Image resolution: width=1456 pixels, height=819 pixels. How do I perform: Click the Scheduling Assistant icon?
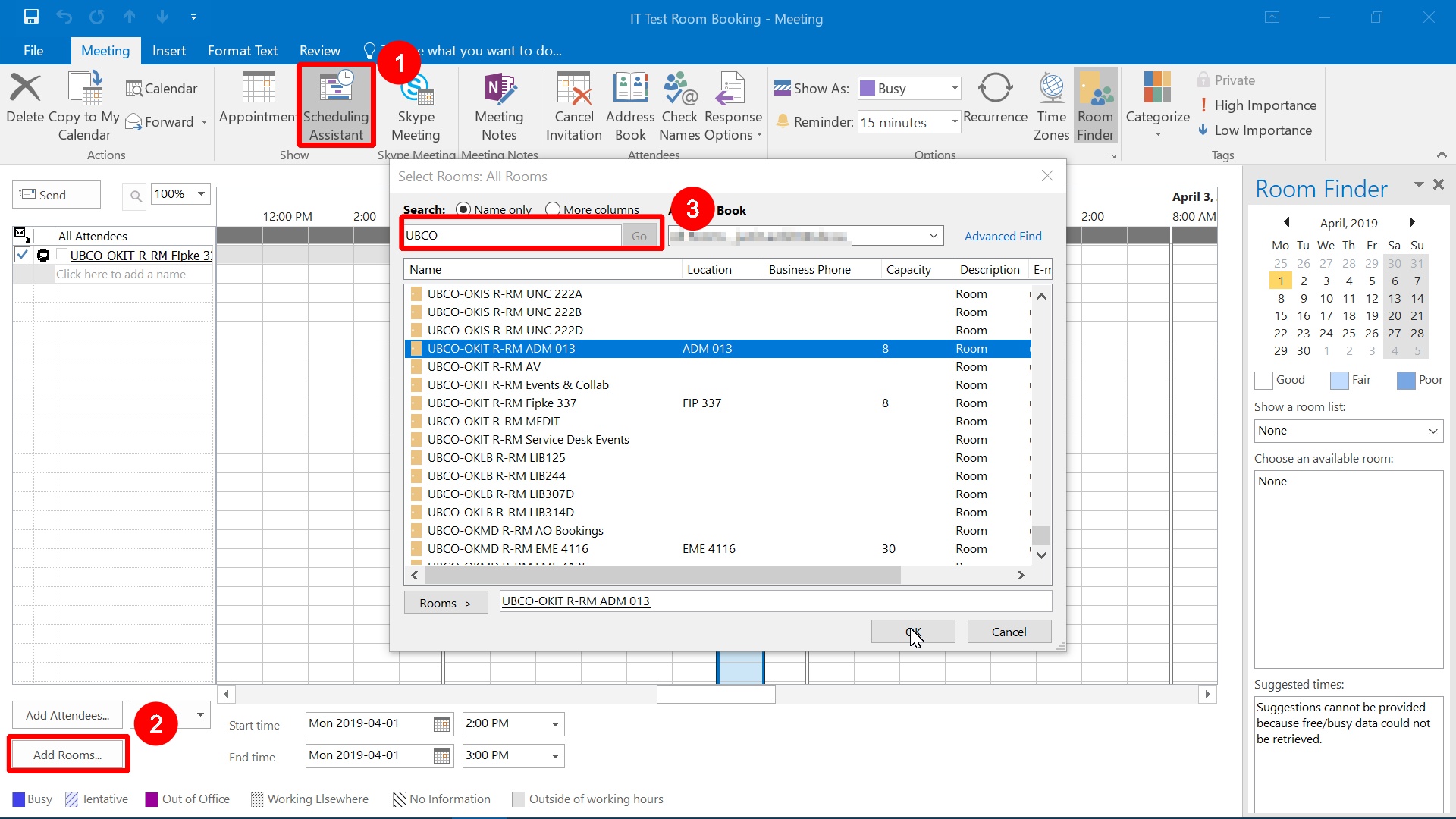[x=337, y=104]
